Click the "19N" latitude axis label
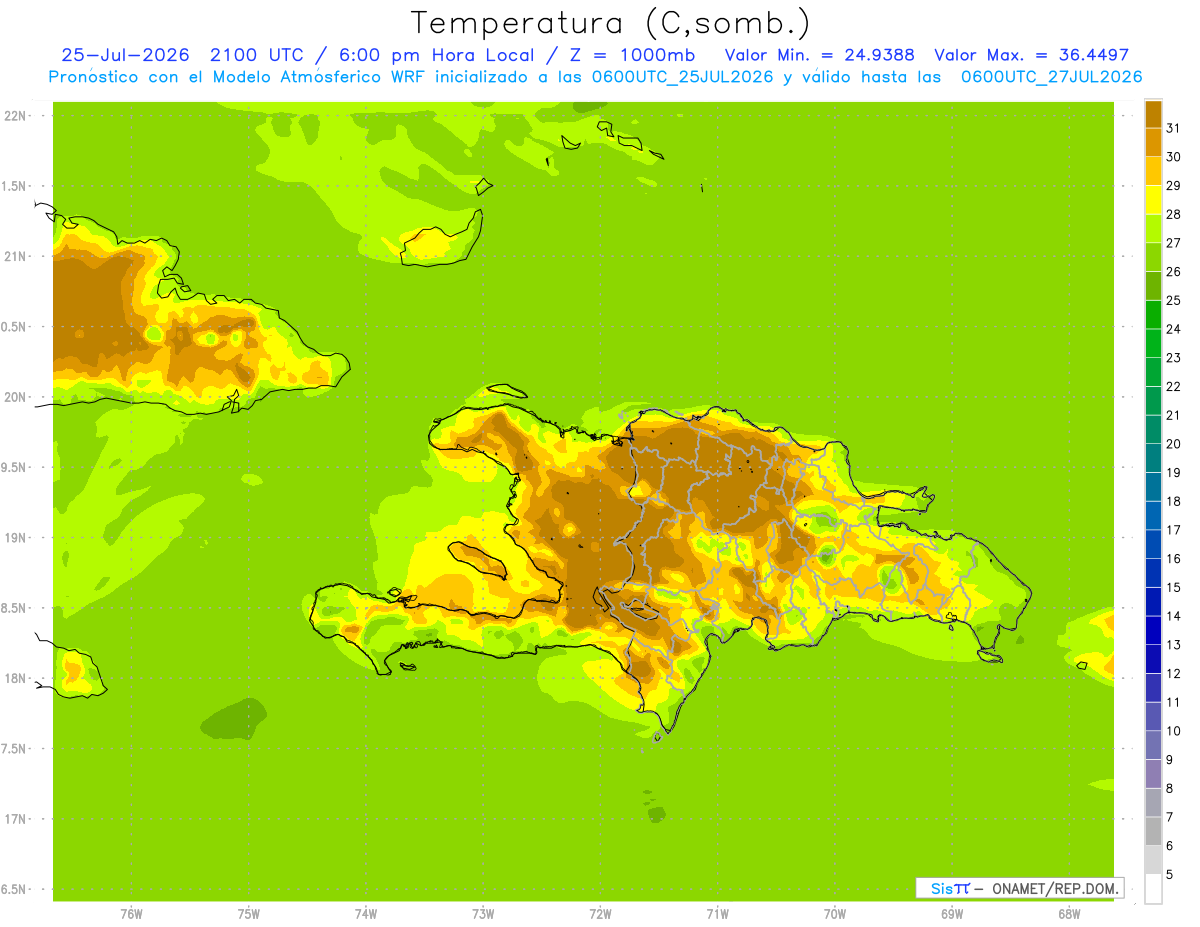This screenshot has width=1200, height=927. coord(16,537)
